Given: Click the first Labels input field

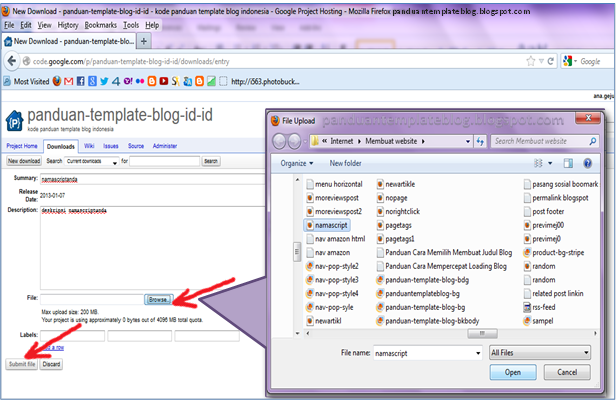Looking at the screenshot, I should tap(72, 336).
